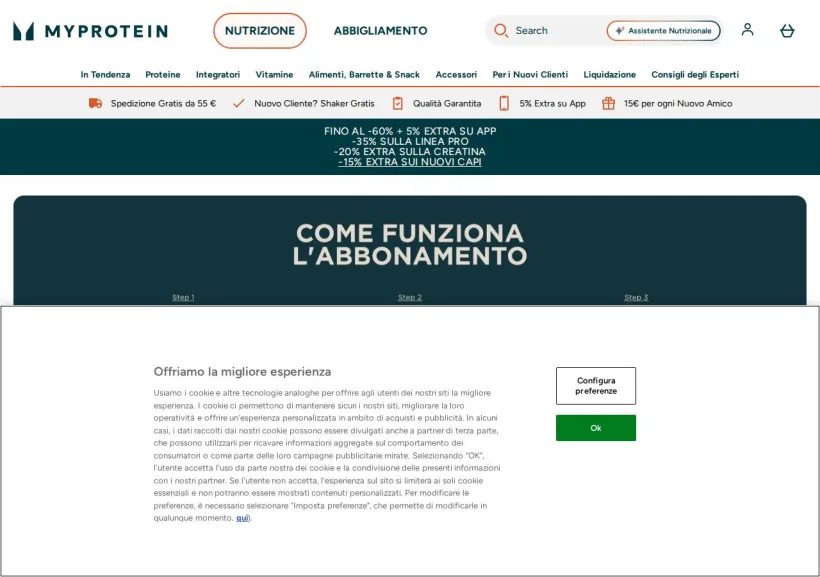
Task: Open the In Tendenza menu
Action: [105, 74]
